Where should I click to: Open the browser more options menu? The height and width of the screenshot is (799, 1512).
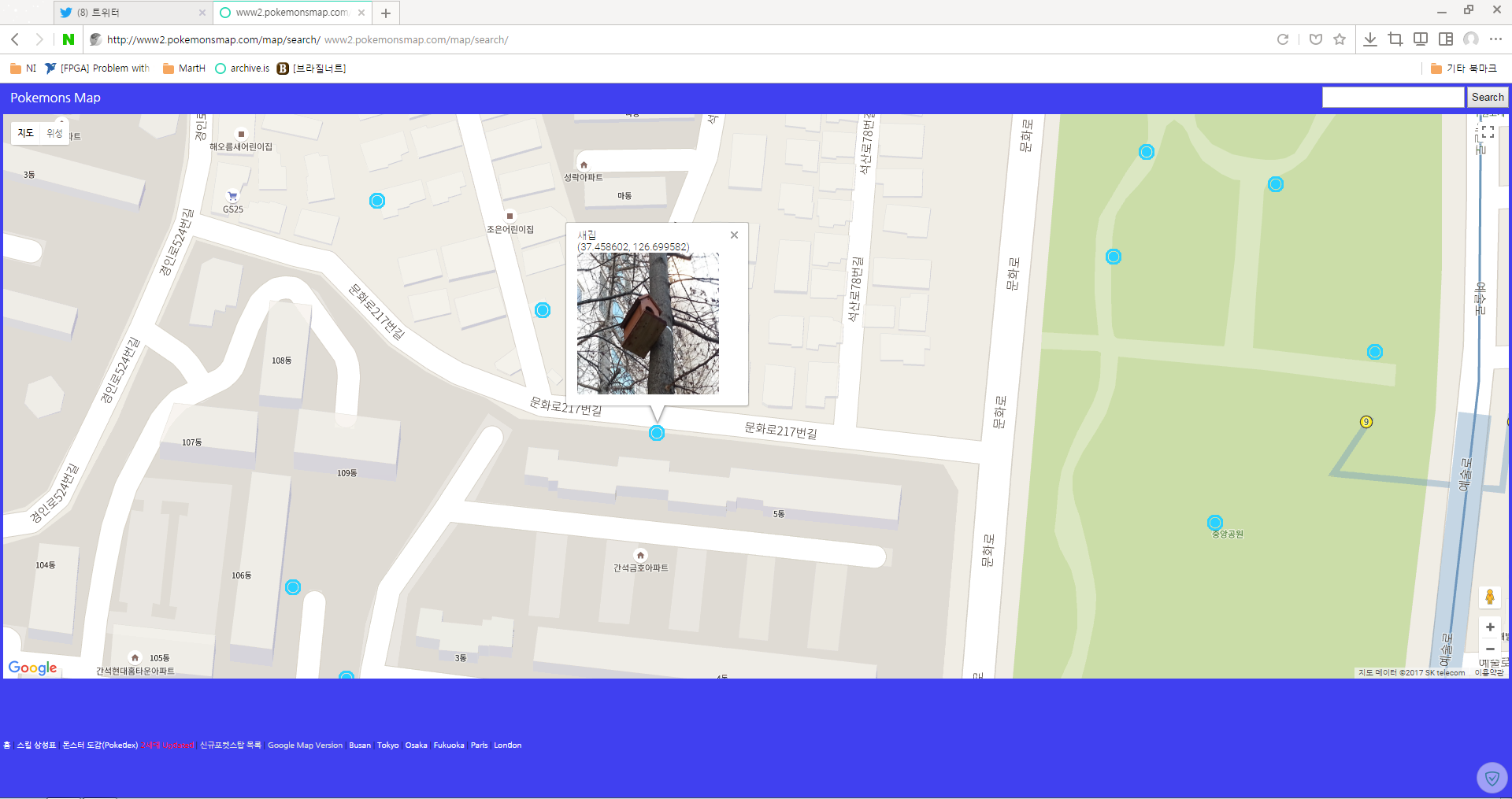tap(1495, 39)
